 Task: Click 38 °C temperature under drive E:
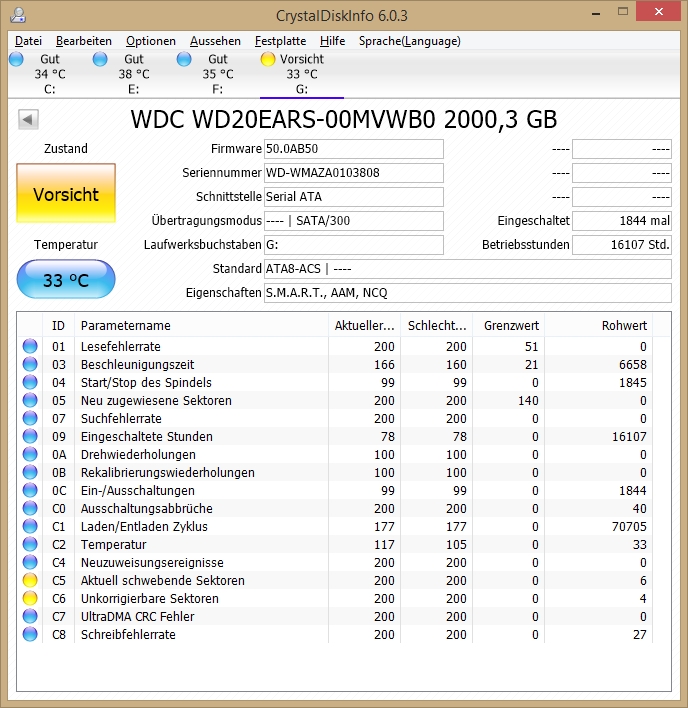click(x=134, y=74)
